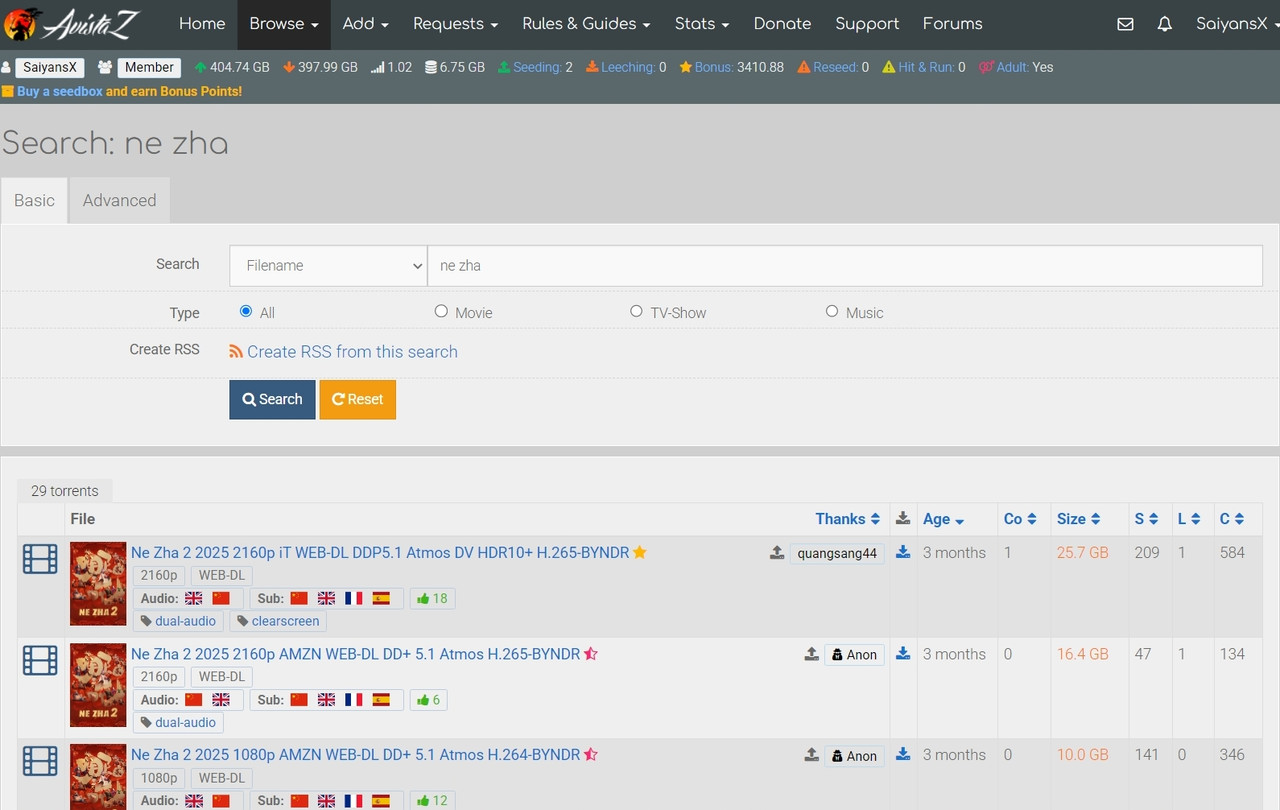Click film icon of the 2160p AMZN row
The height and width of the screenshot is (810, 1280).
coord(40,660)
